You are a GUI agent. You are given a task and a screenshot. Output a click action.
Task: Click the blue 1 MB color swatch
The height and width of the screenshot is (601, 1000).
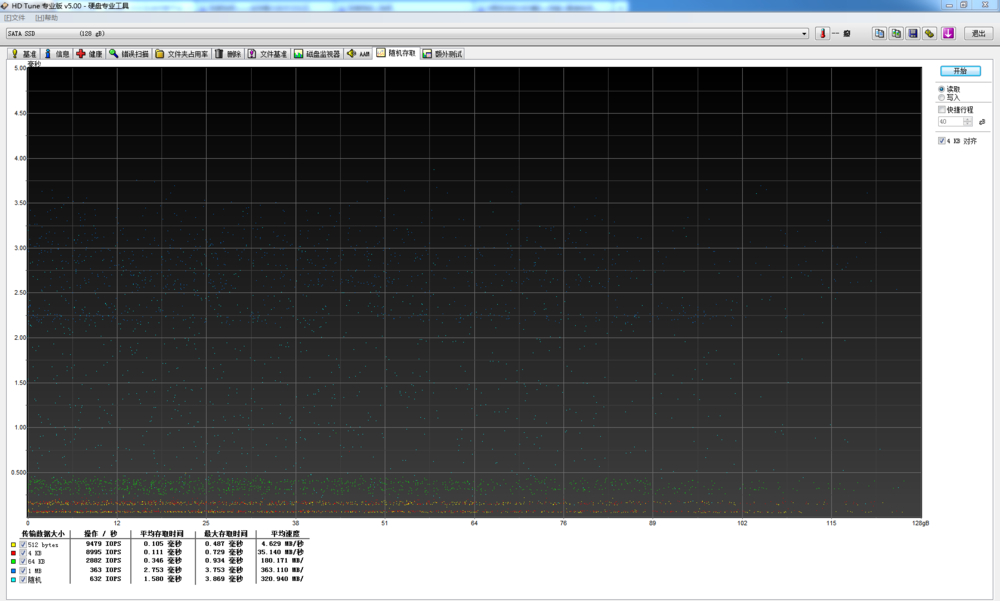pos(13,570)
